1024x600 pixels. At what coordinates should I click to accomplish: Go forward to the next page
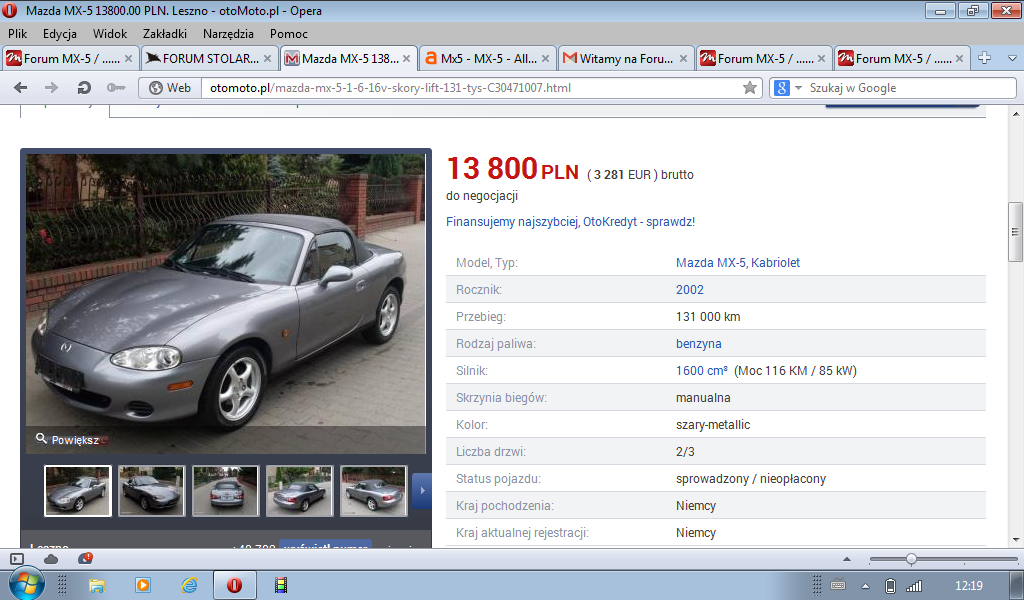click(x=52, y=87)
